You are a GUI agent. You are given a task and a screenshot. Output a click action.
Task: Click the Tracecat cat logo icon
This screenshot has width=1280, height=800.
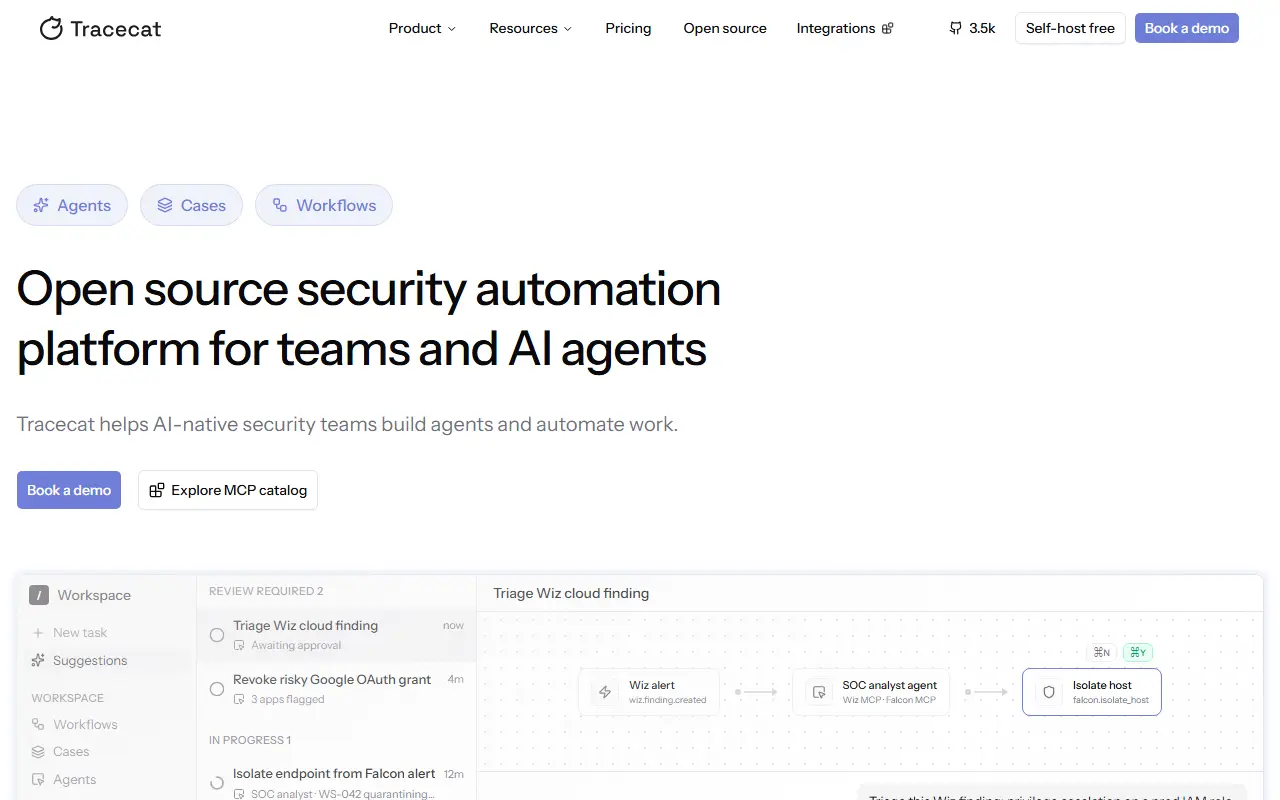point(51,28)
